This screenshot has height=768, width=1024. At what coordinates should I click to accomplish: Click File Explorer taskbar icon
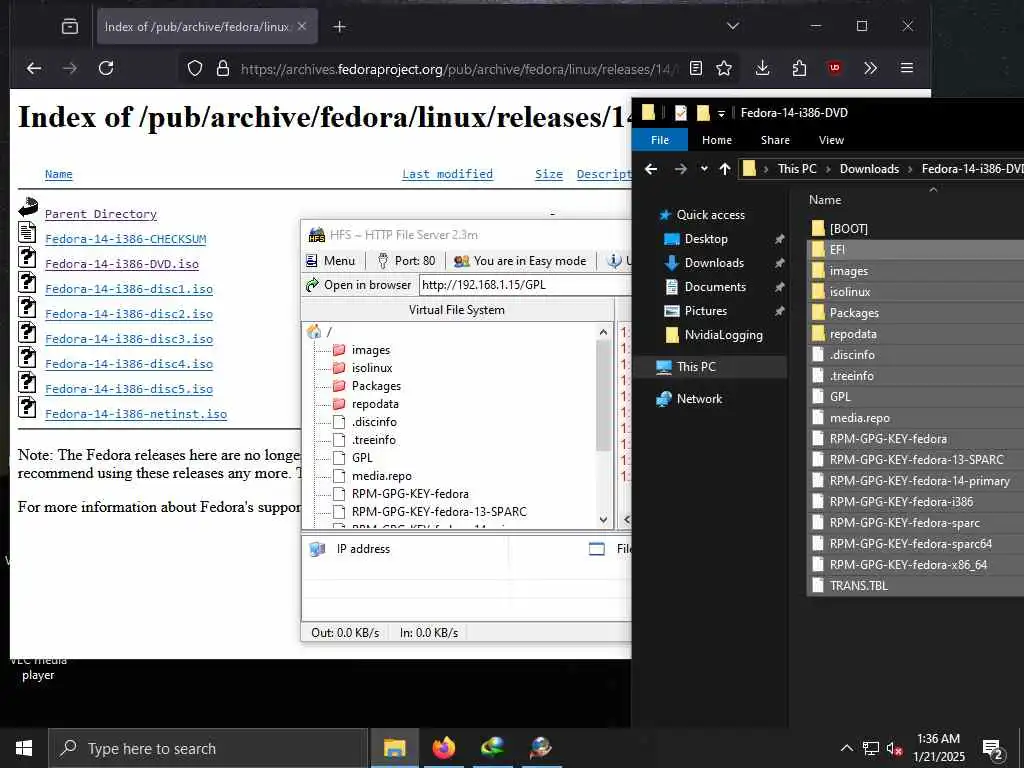[x=394, y=748]
